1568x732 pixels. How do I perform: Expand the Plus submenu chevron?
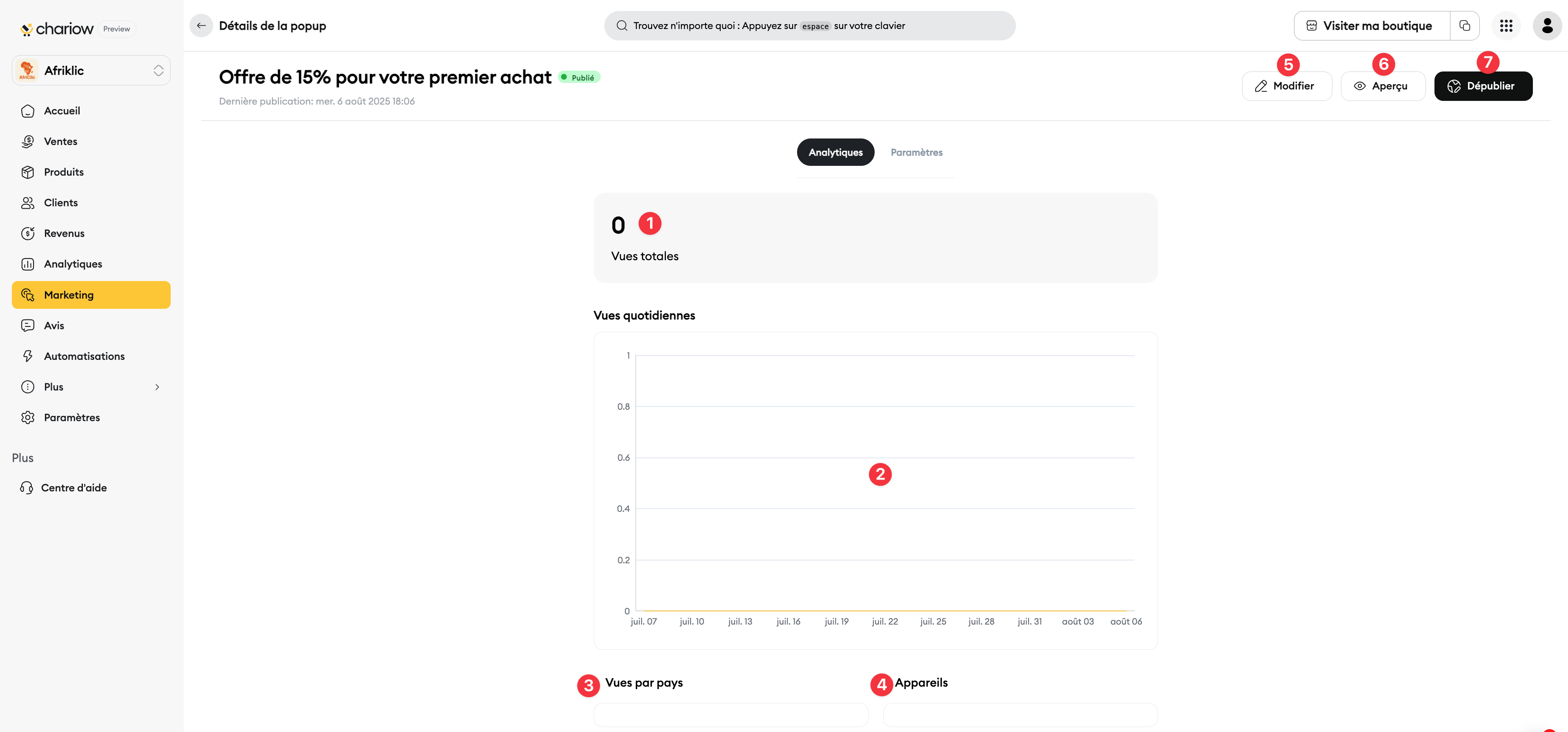pyautogui.click(x=157, y=387)
